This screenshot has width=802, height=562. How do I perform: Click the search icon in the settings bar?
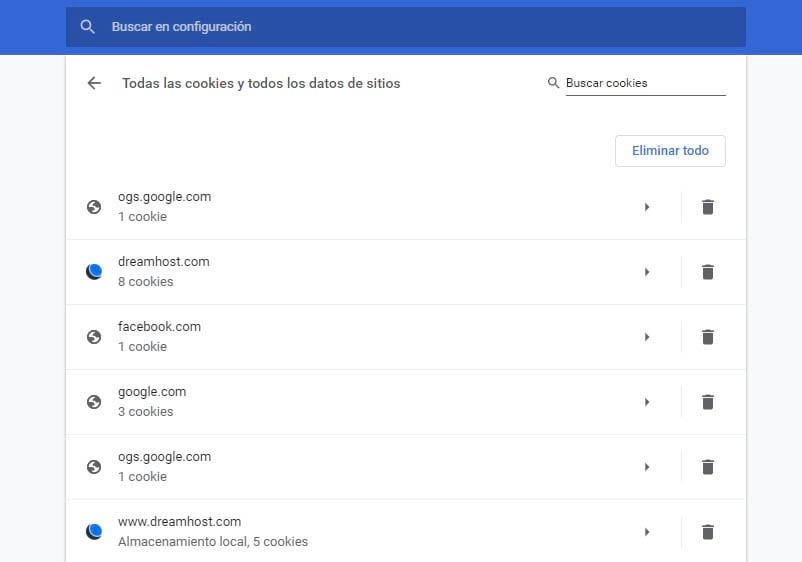tap(88, 27)
